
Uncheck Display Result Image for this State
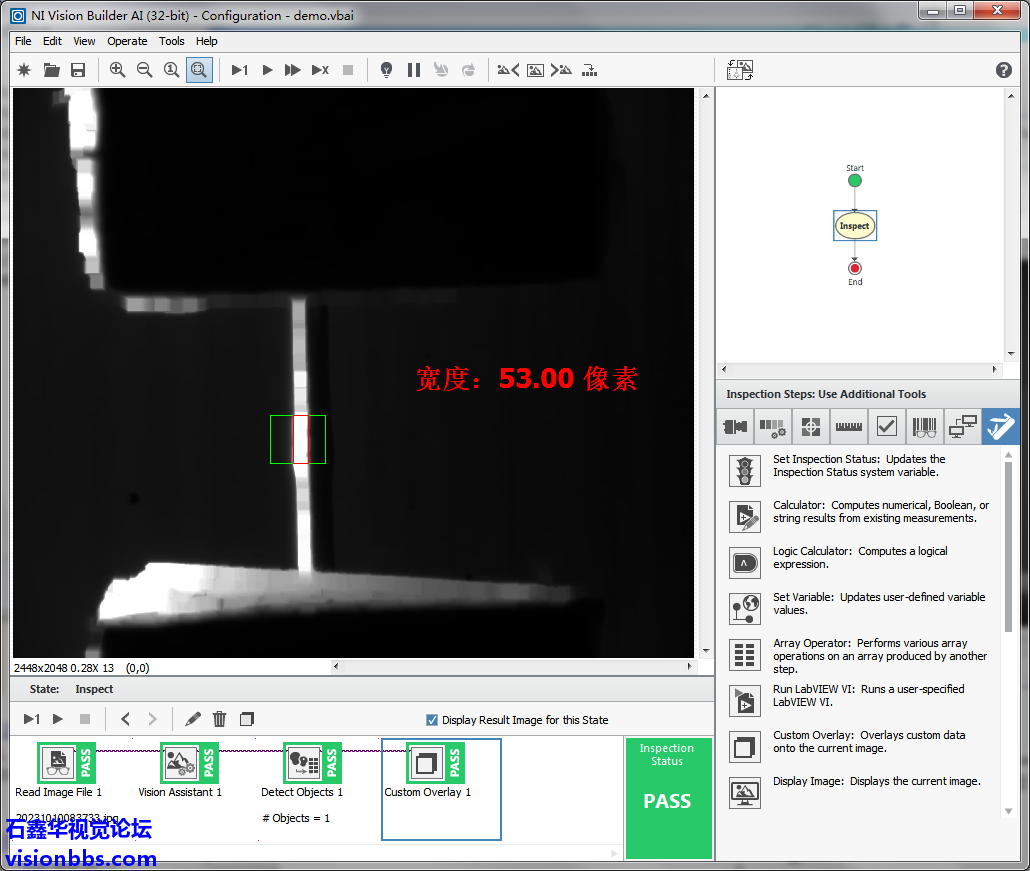point(432,720)
